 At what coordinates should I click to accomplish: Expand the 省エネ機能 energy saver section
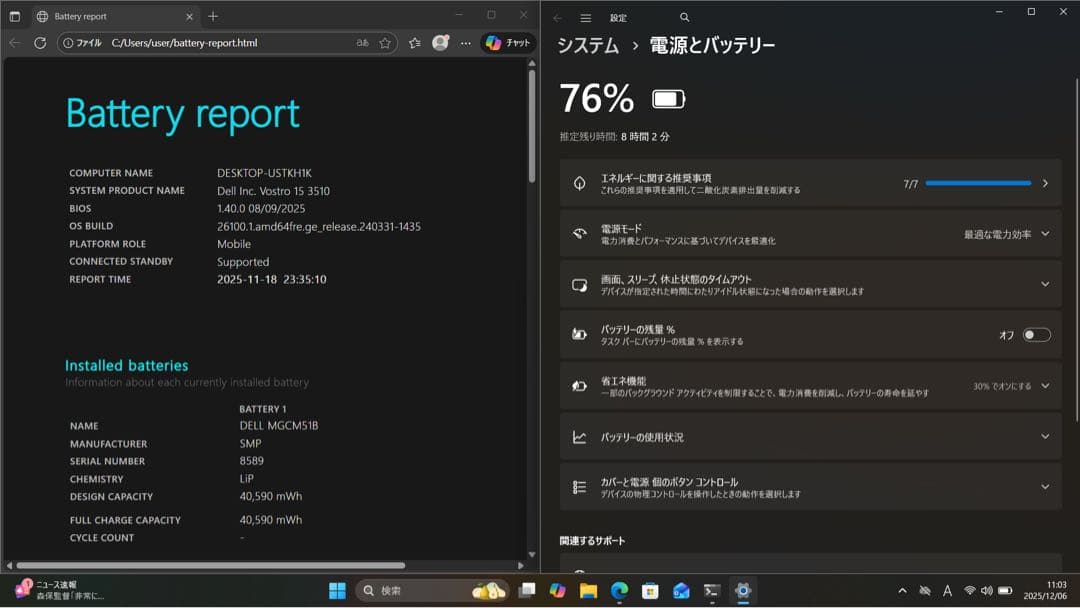1044,386
